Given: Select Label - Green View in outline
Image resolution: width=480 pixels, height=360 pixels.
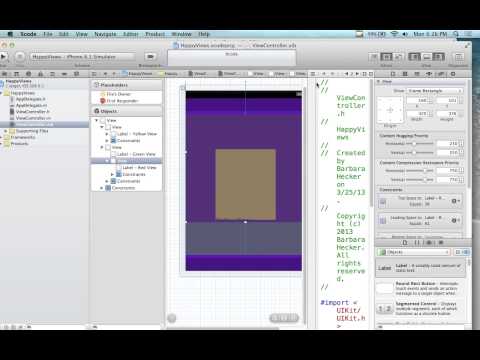Looking at the screenshot, I should tap(136, 154).
